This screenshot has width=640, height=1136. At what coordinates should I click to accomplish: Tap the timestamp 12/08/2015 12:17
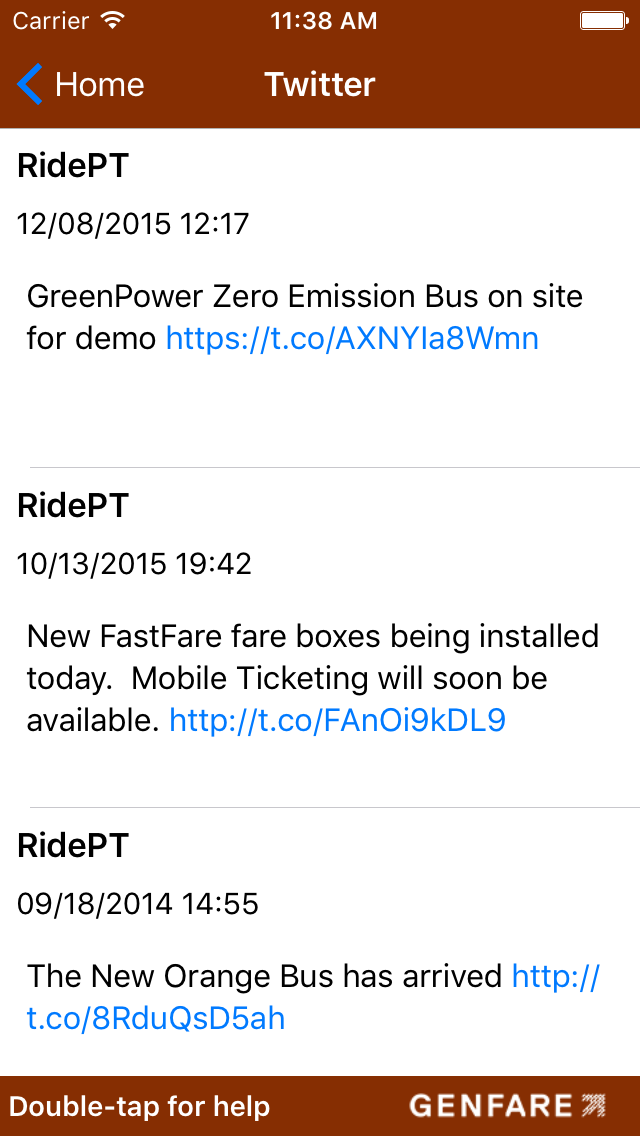click(133, 223)
